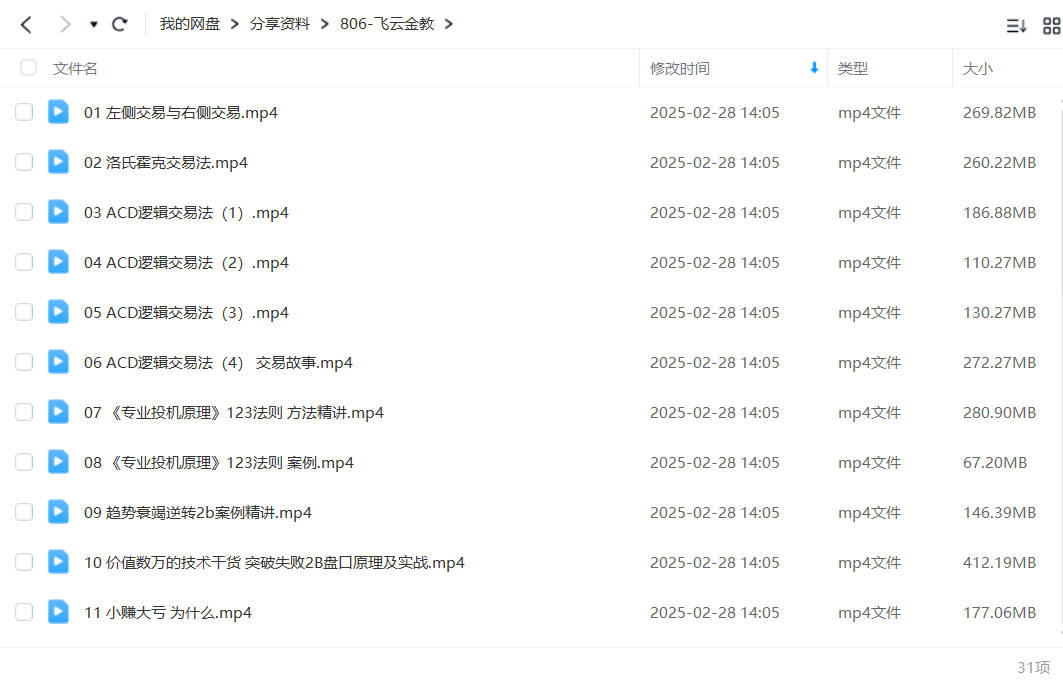Click video icon of 08 123法则 案例
This screenshot has width=1063, height=683.
pos(58,462)
